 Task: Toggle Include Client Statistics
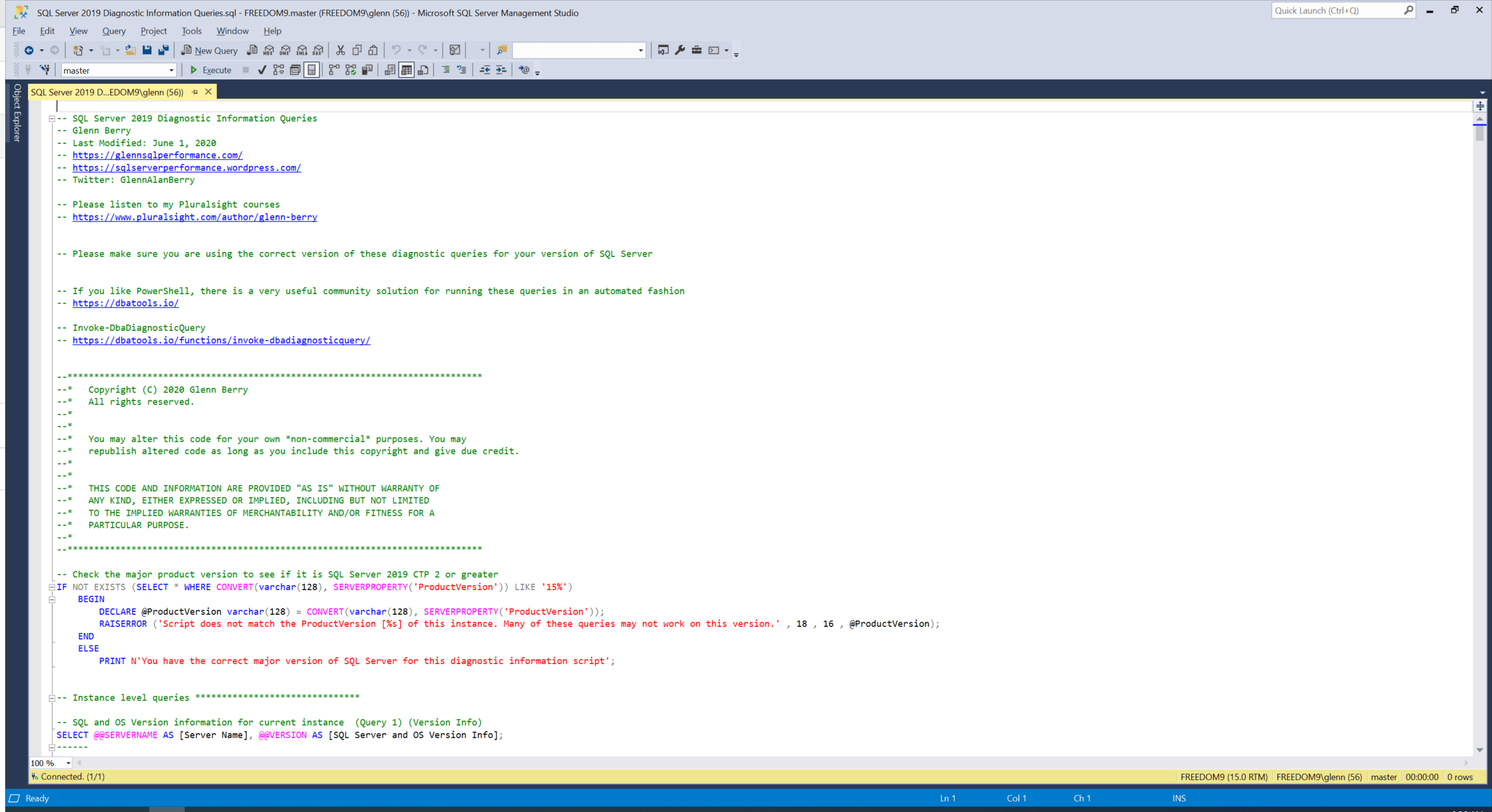[367, 70]
